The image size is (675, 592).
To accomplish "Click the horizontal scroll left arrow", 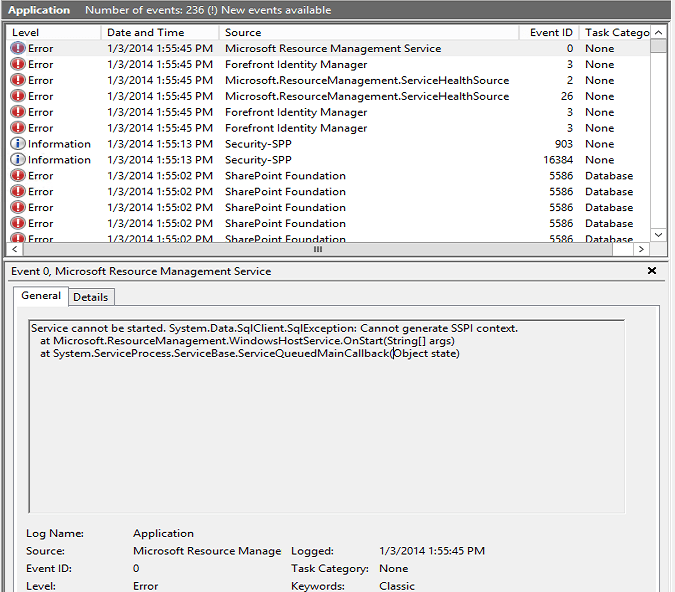I will pos(15,249).
